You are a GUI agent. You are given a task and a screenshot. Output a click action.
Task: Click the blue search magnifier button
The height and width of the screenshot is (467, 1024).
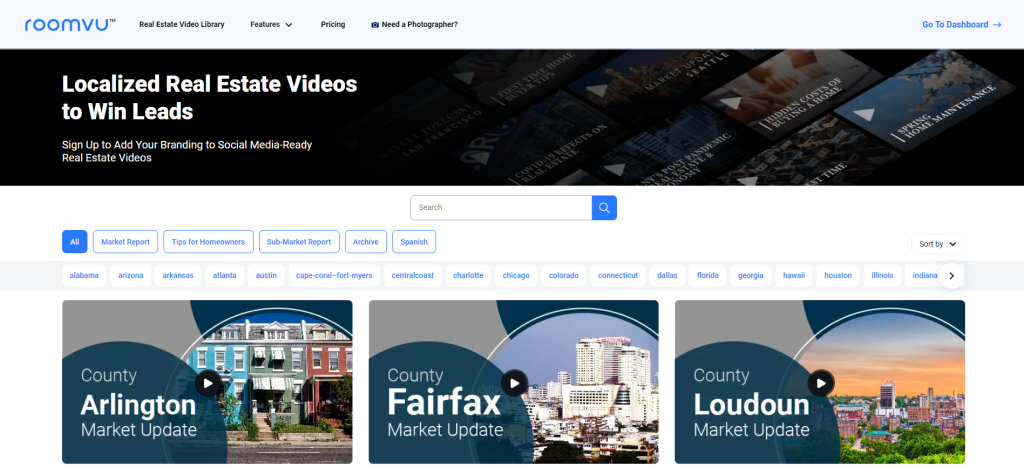[604, 208]
